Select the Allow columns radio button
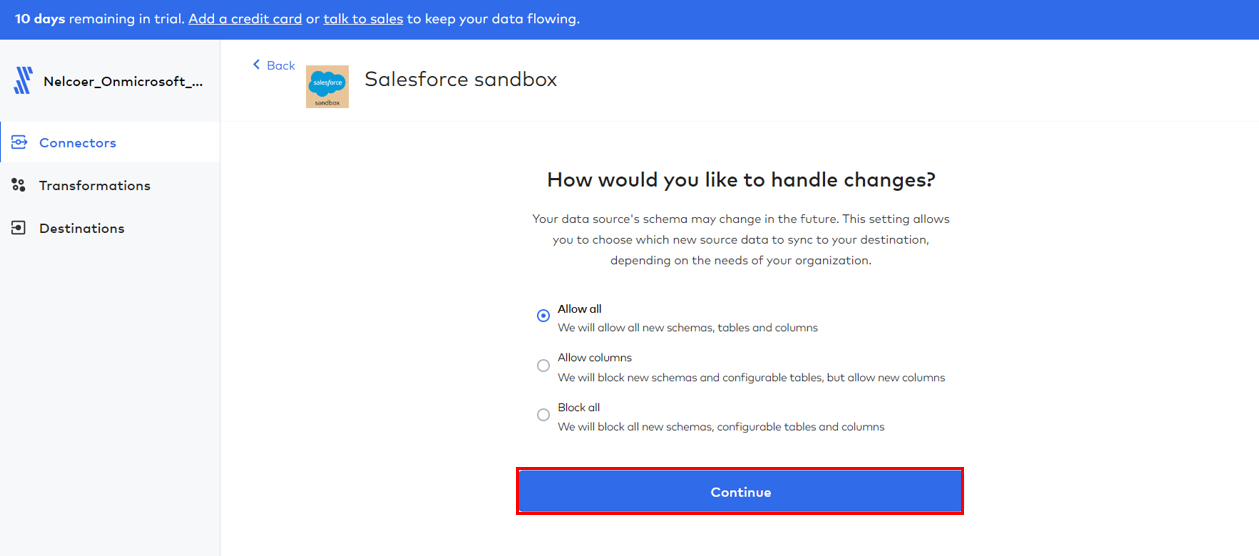Image resolution: width=1259 pixels, height=556 pixels. [543, 366]
